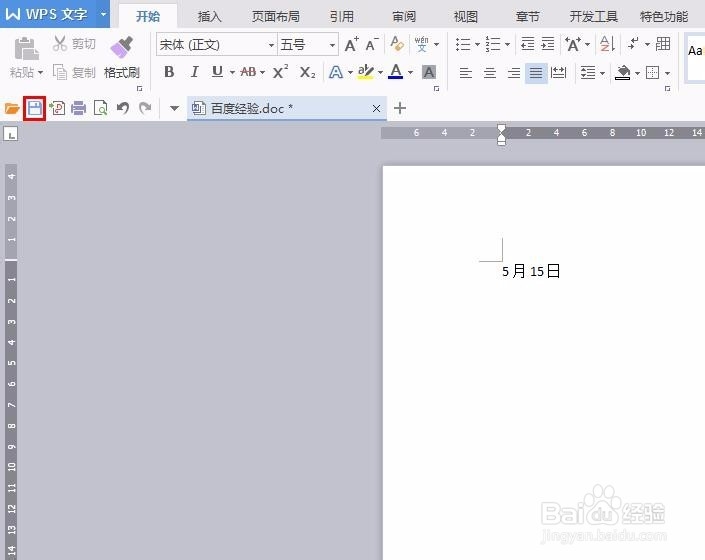Switch to the 引用 tab

tap(342, 17)
